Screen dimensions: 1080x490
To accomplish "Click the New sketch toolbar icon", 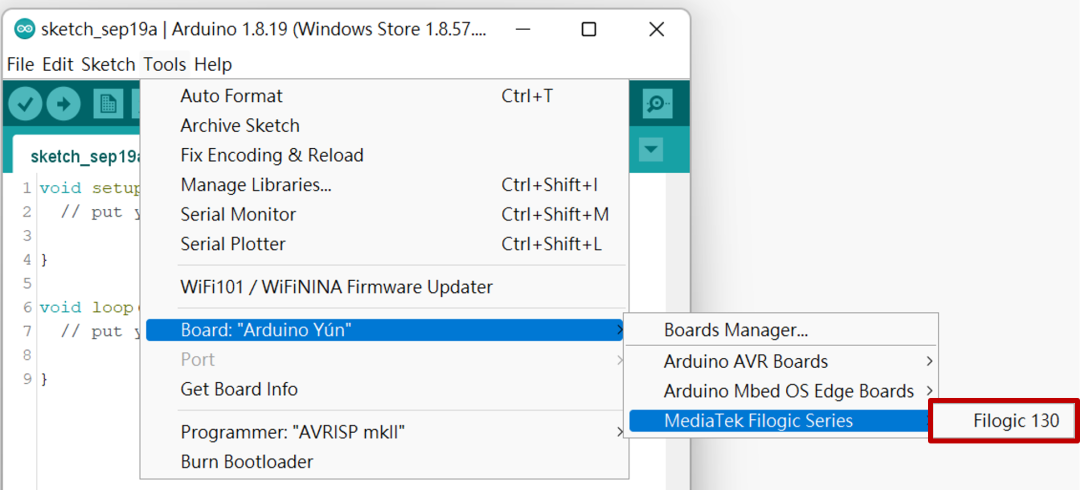I will pos(108,103).
